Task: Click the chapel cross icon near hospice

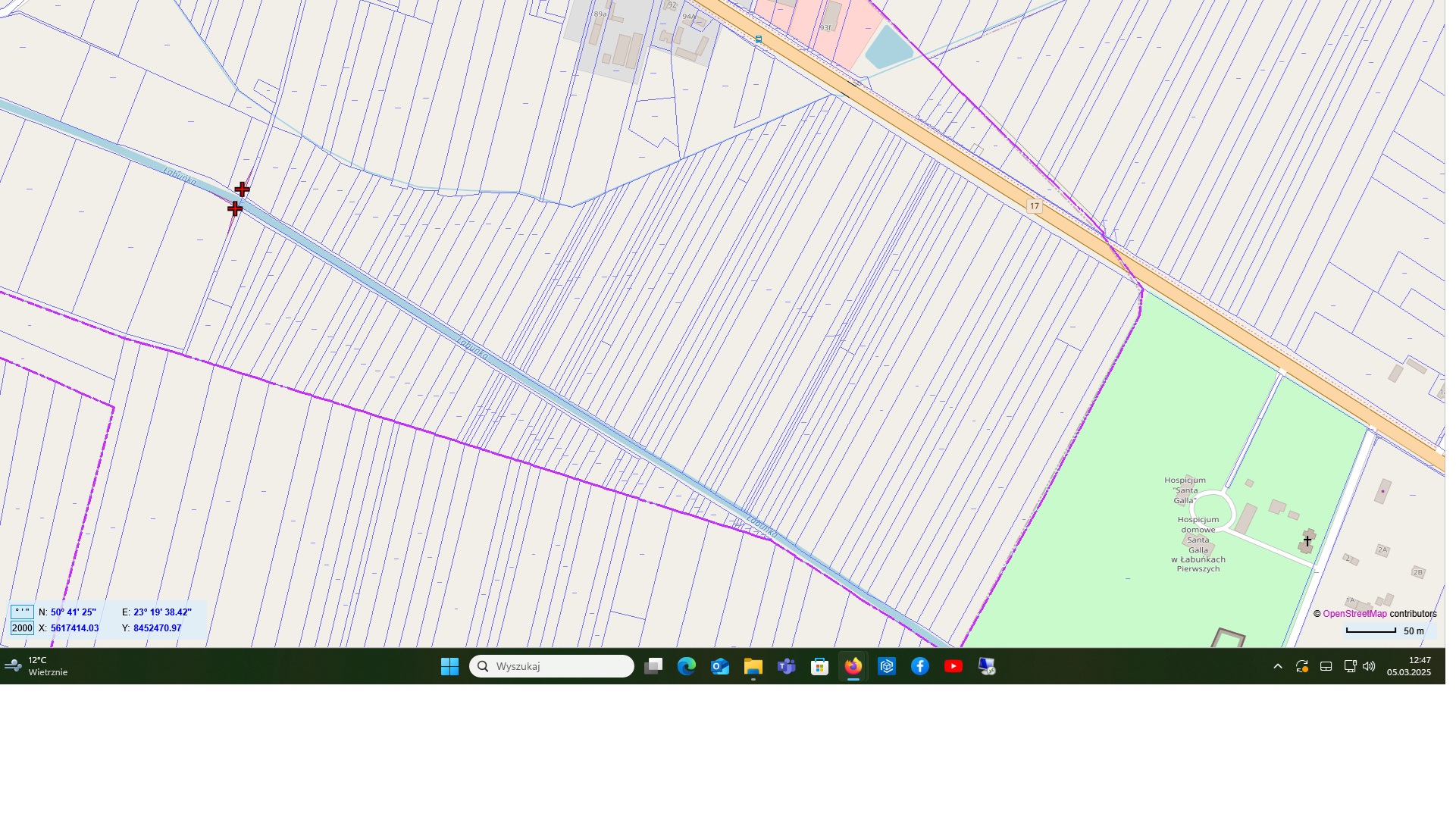Action: click(x=1307, y=541)
